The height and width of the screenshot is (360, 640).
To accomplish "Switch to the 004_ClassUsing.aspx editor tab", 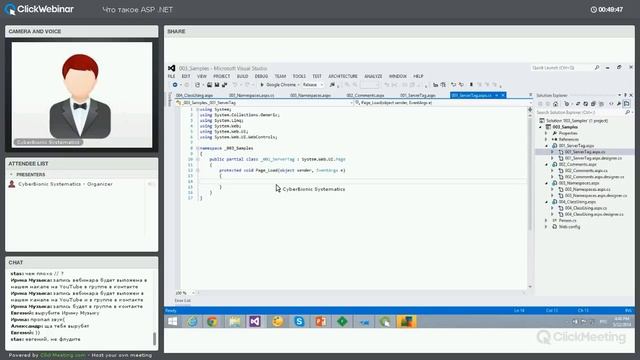I will pyautogui.click(x=195, y=96).
